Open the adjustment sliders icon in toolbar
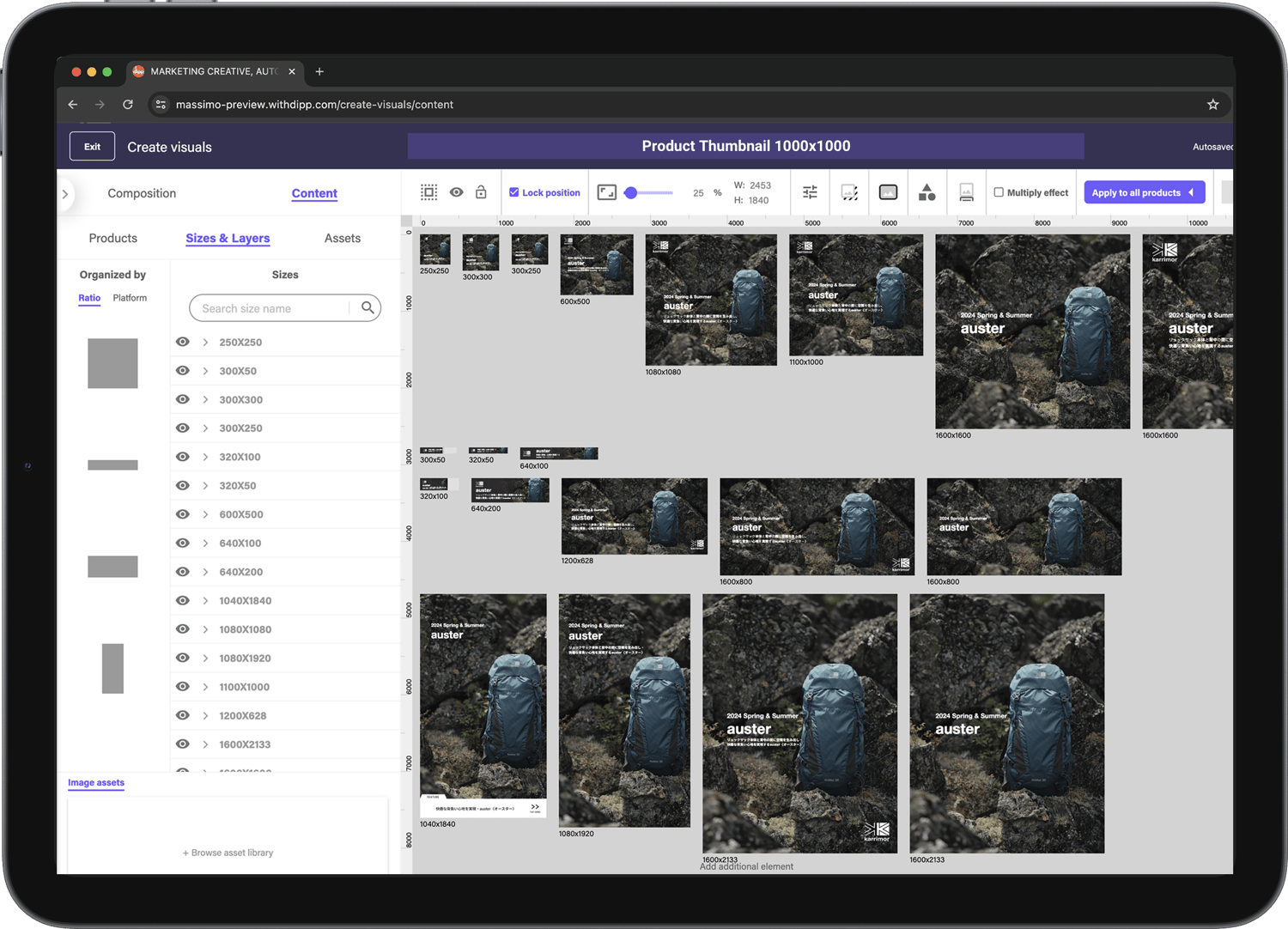Viewport: 1288px width, 929px height. click(x=809, y=192)
